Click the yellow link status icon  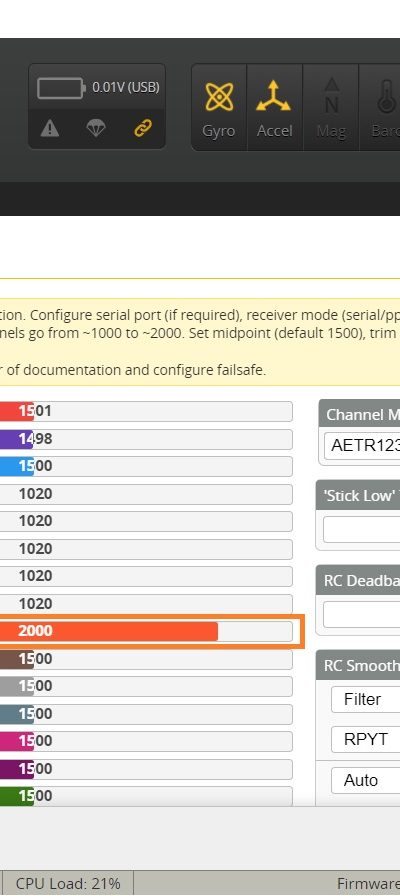click(143, 129)
